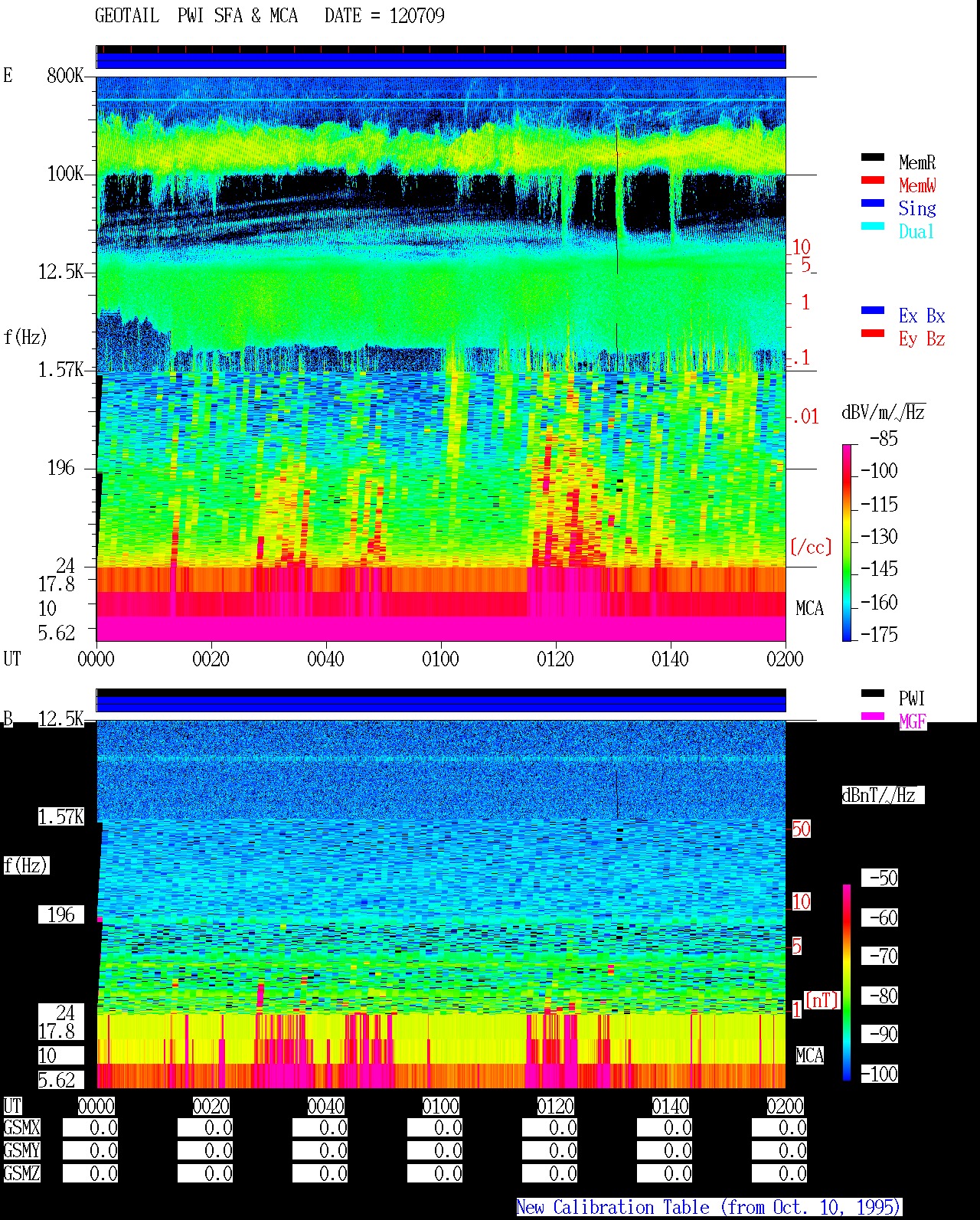Click the 0120 UT label under the magnetic panel
Screen dimensions: 980x1220
[555, 1106]
